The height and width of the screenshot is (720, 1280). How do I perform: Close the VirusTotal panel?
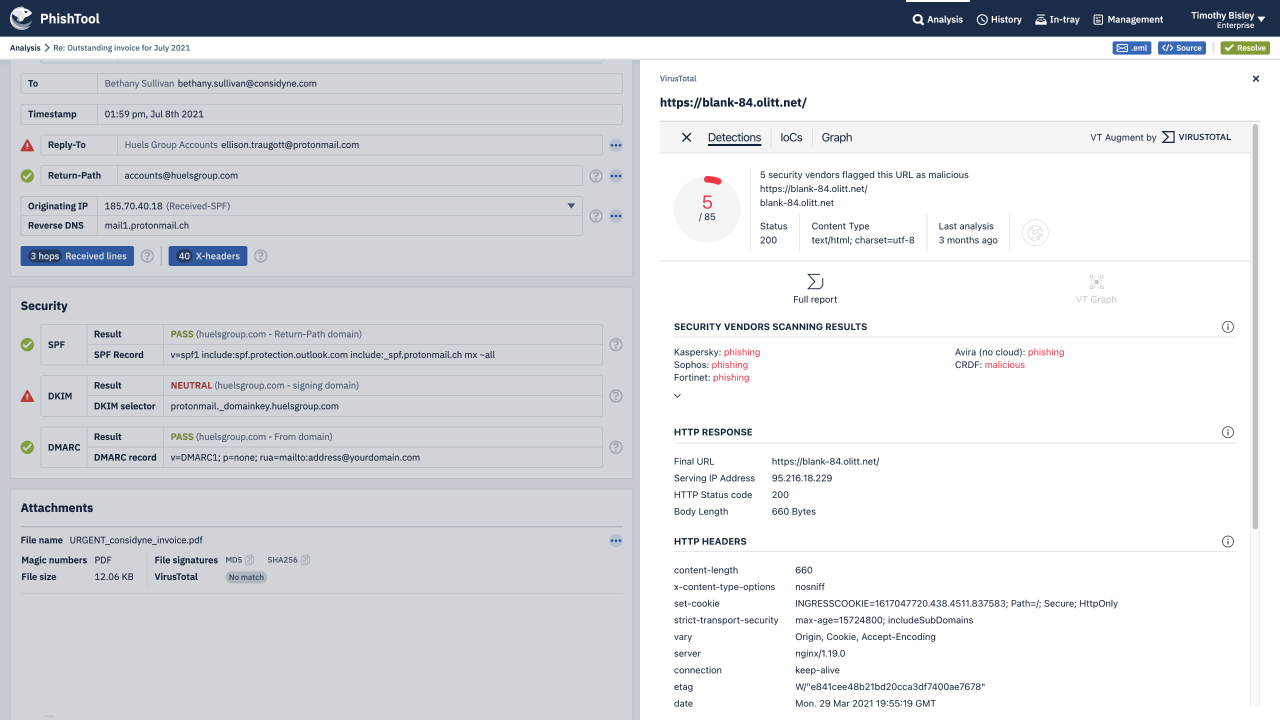1256,79
